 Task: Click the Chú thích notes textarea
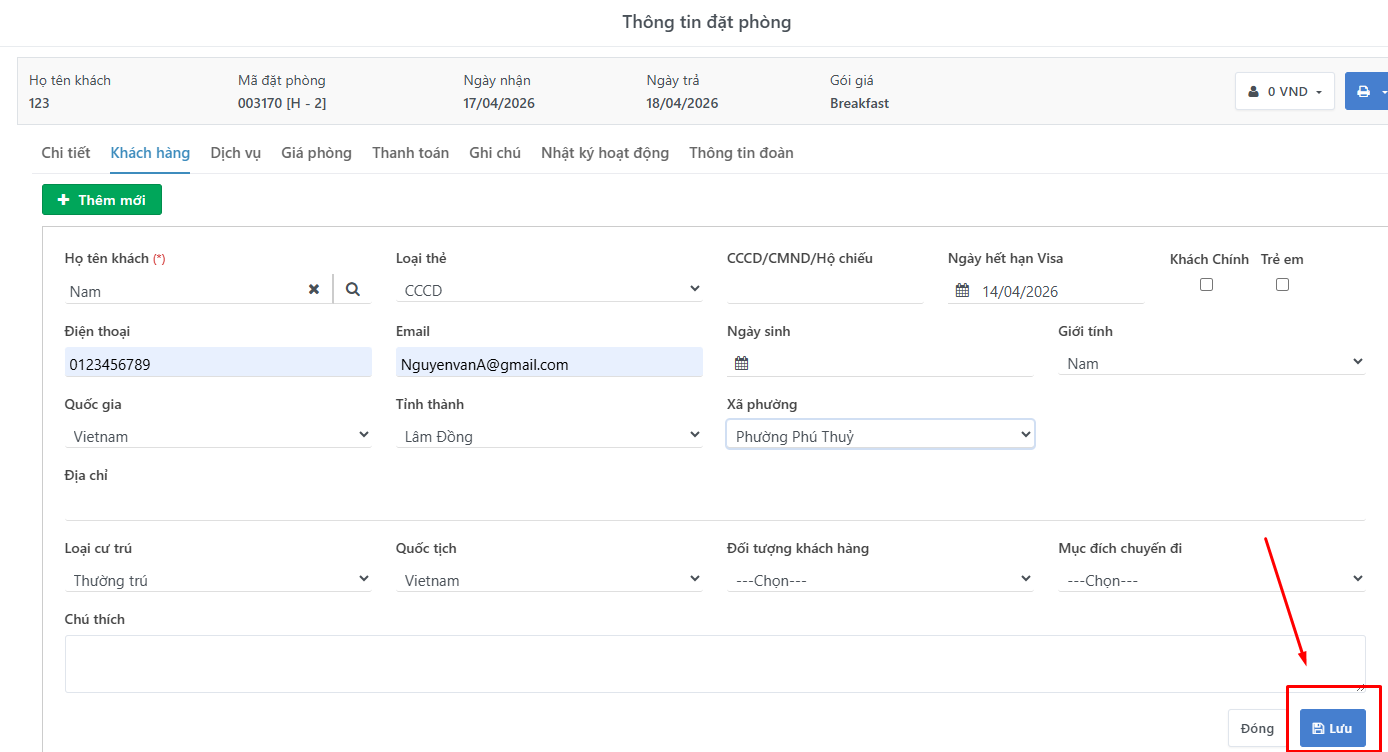tap(715, 664)
